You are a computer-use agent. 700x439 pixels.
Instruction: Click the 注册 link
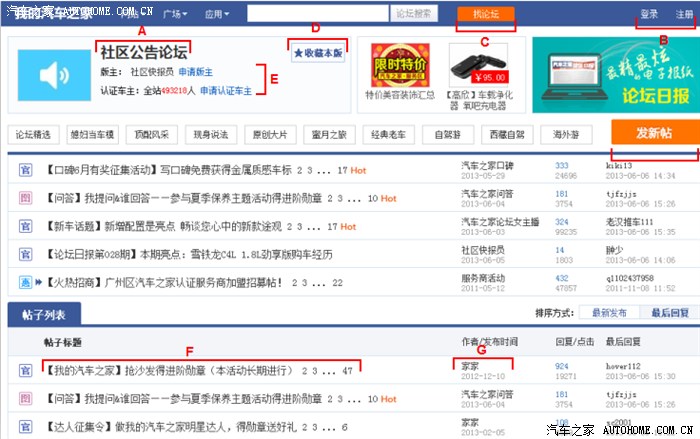(x=684, y=14)
